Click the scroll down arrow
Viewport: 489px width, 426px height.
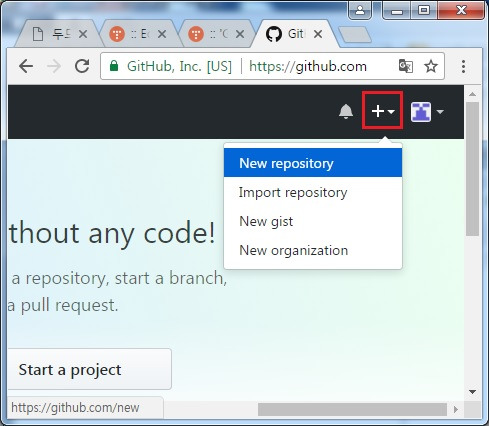pyautogui.click(x=472, y=392)
